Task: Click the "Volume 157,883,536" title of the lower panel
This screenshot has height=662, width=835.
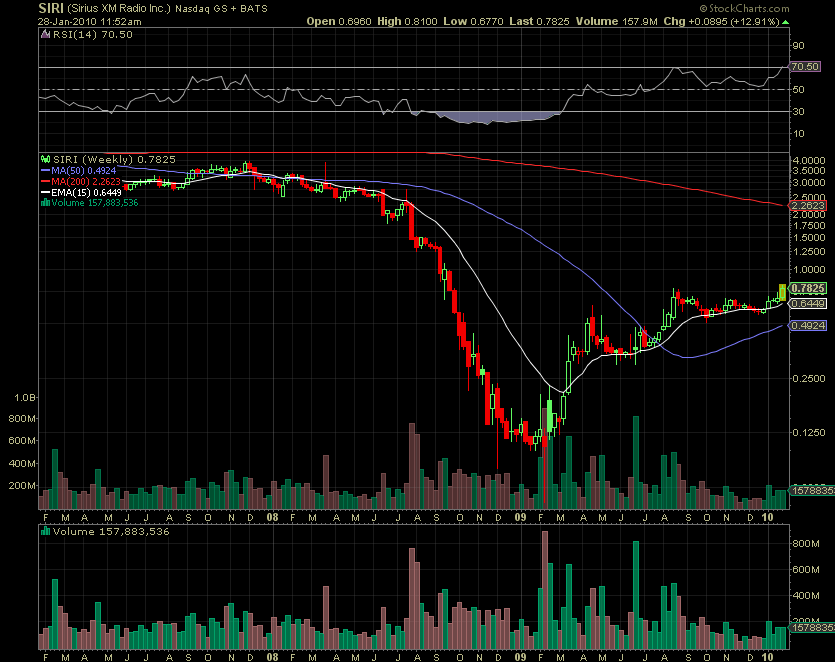Action: coord(111,532)
